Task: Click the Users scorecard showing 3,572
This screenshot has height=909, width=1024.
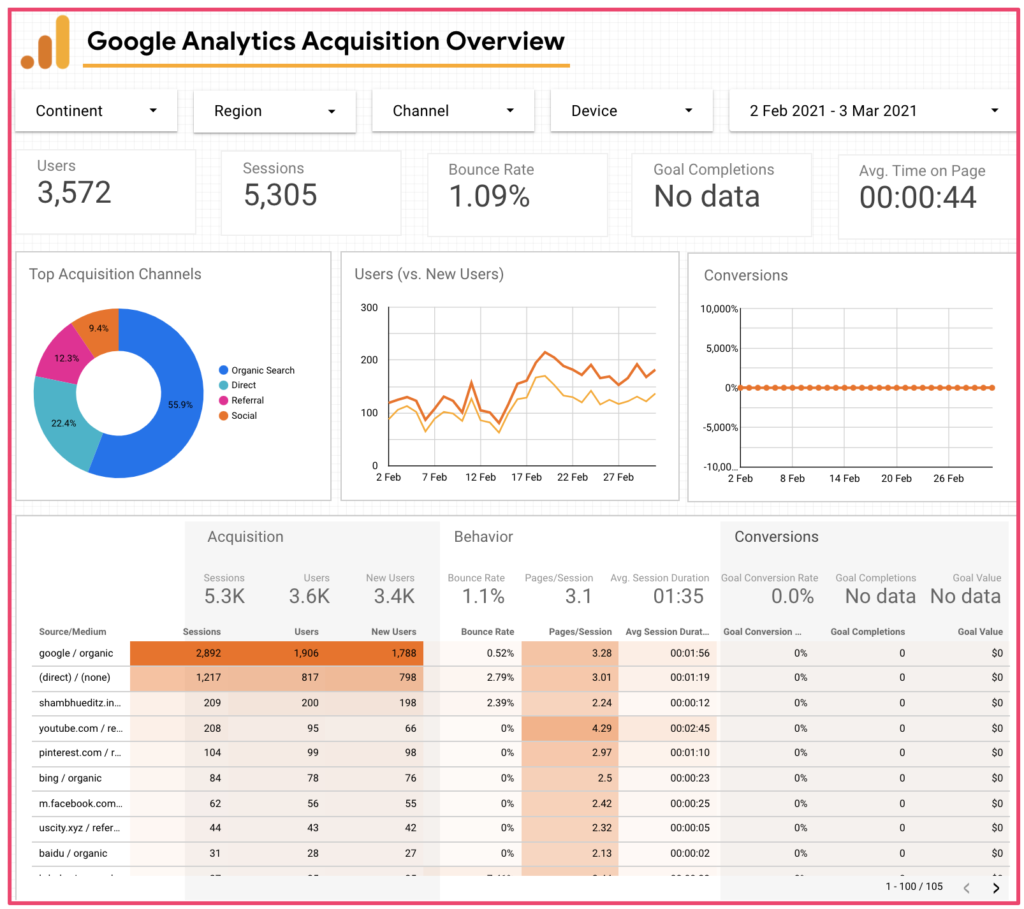Action: (x=106, y=192)
